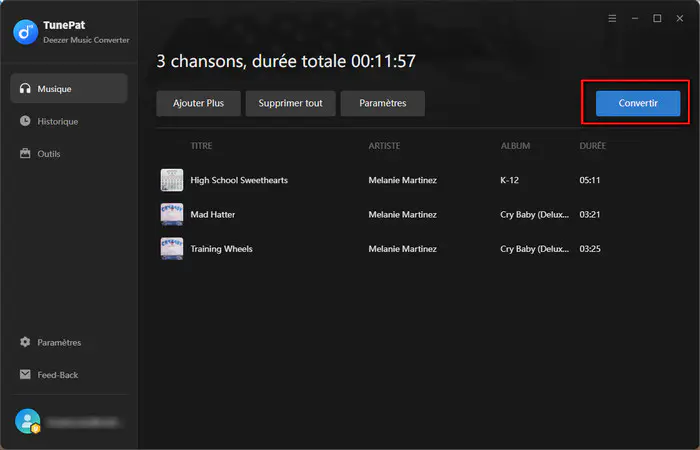Click the DURÉE column header
Screen dimensions: 700x450
click(x=592, y=146)
